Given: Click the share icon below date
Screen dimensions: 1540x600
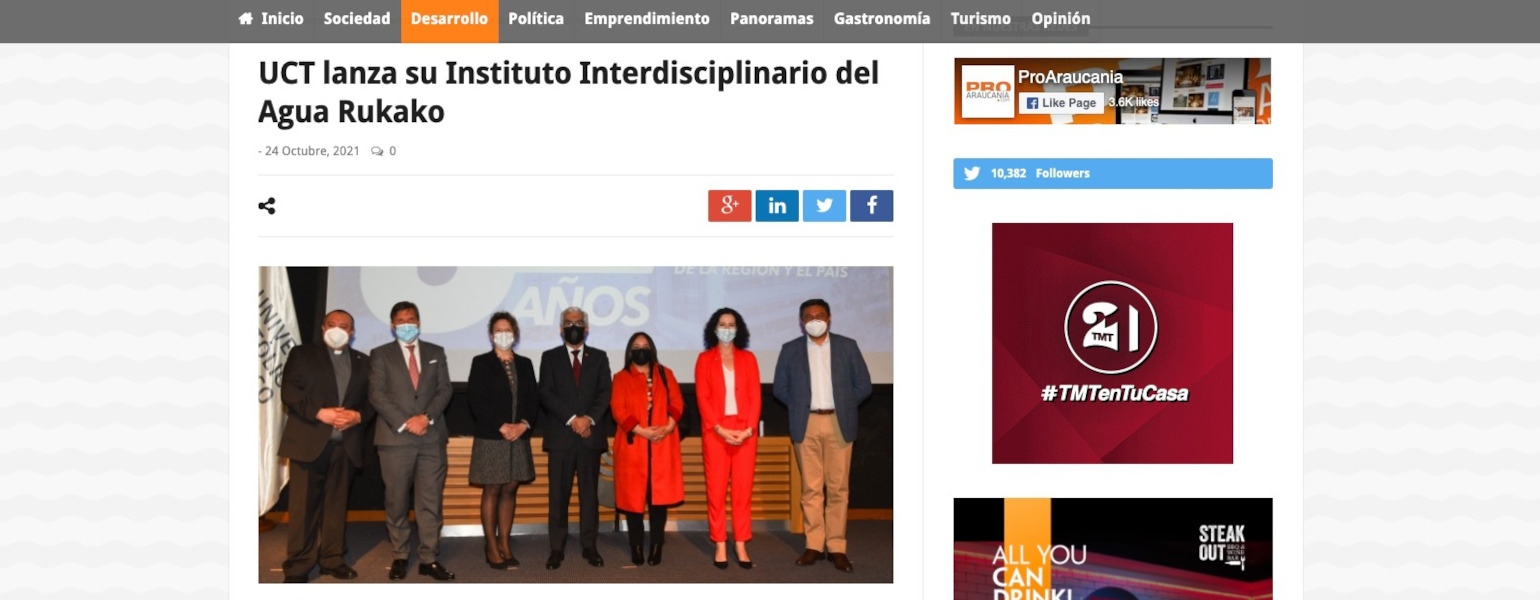Looking at the screenshot, I should coord(267,206).
